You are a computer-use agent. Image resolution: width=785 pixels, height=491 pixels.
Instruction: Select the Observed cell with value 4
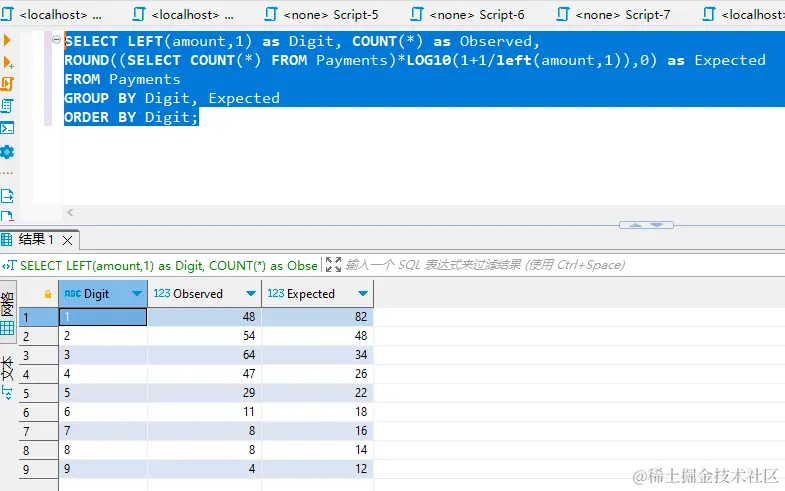(x=205, y=469)
